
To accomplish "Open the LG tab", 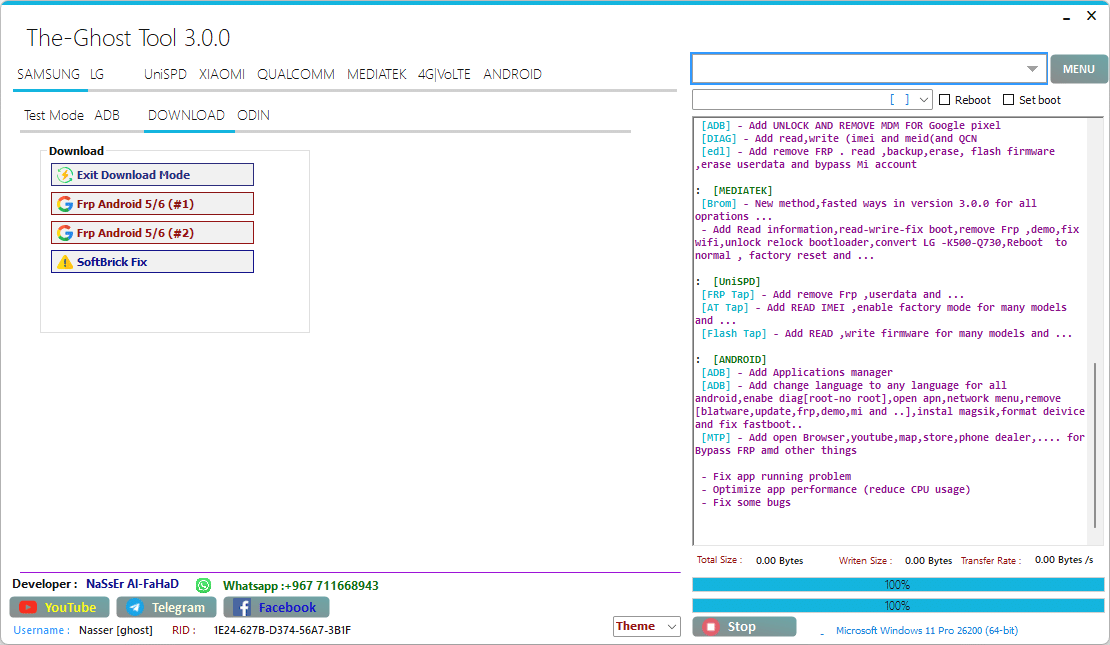I will [x=97, y=74].
